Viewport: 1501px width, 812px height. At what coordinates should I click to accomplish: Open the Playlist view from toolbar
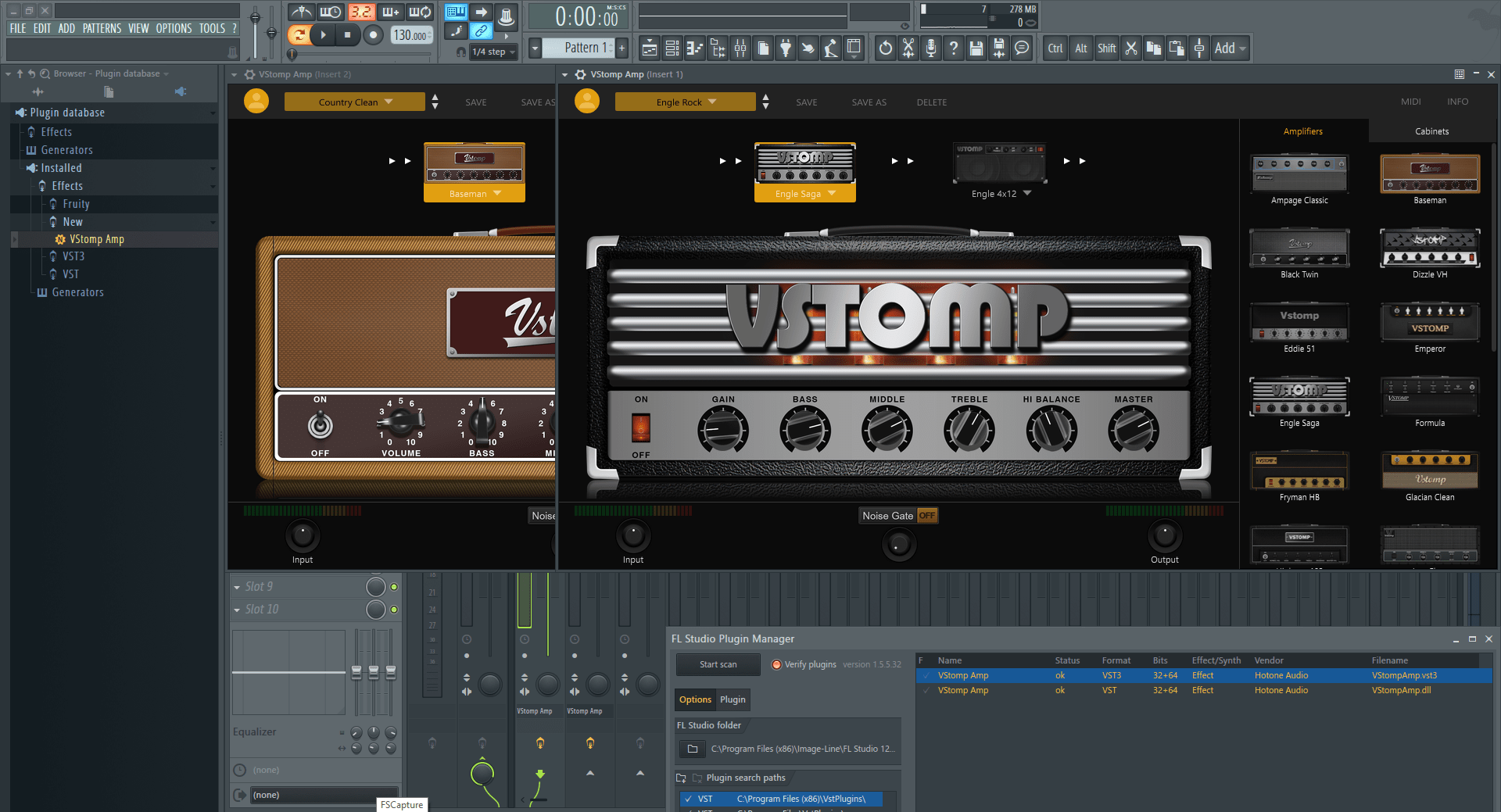649,48
